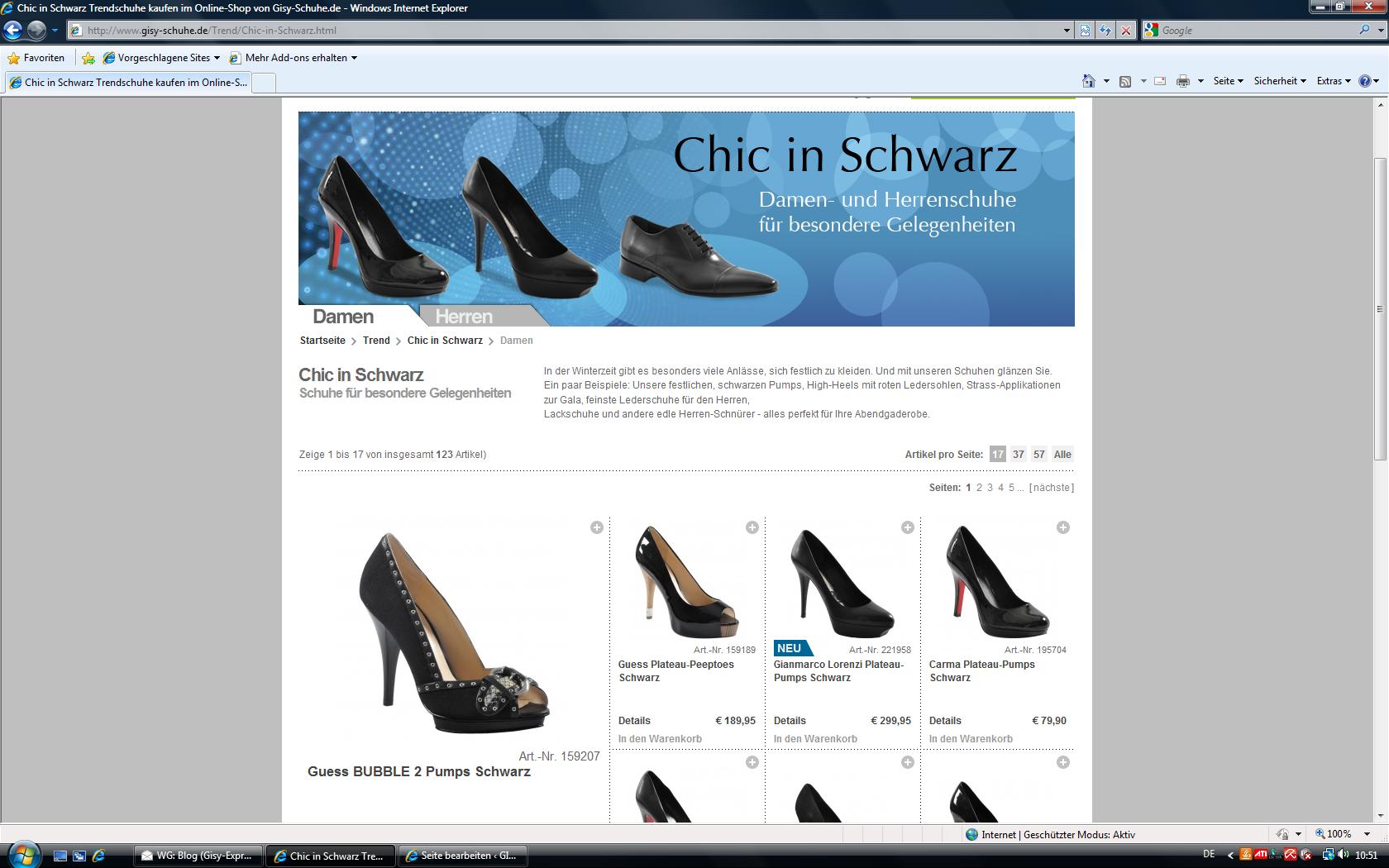Click the Switch between windows quick launch icon

pyautogui.click(x=79, y=856)
